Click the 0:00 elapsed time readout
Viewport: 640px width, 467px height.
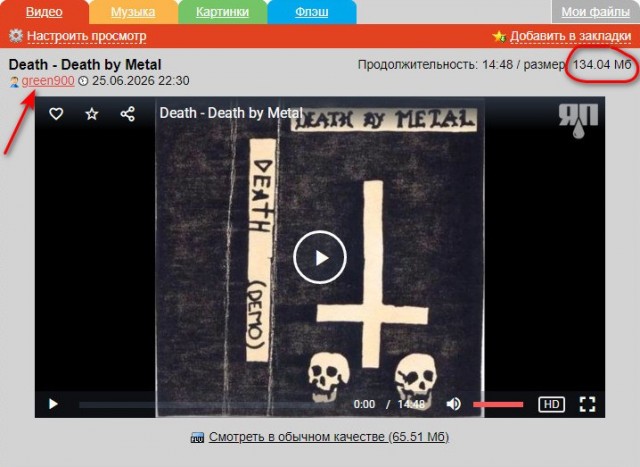tap(364, 404)
